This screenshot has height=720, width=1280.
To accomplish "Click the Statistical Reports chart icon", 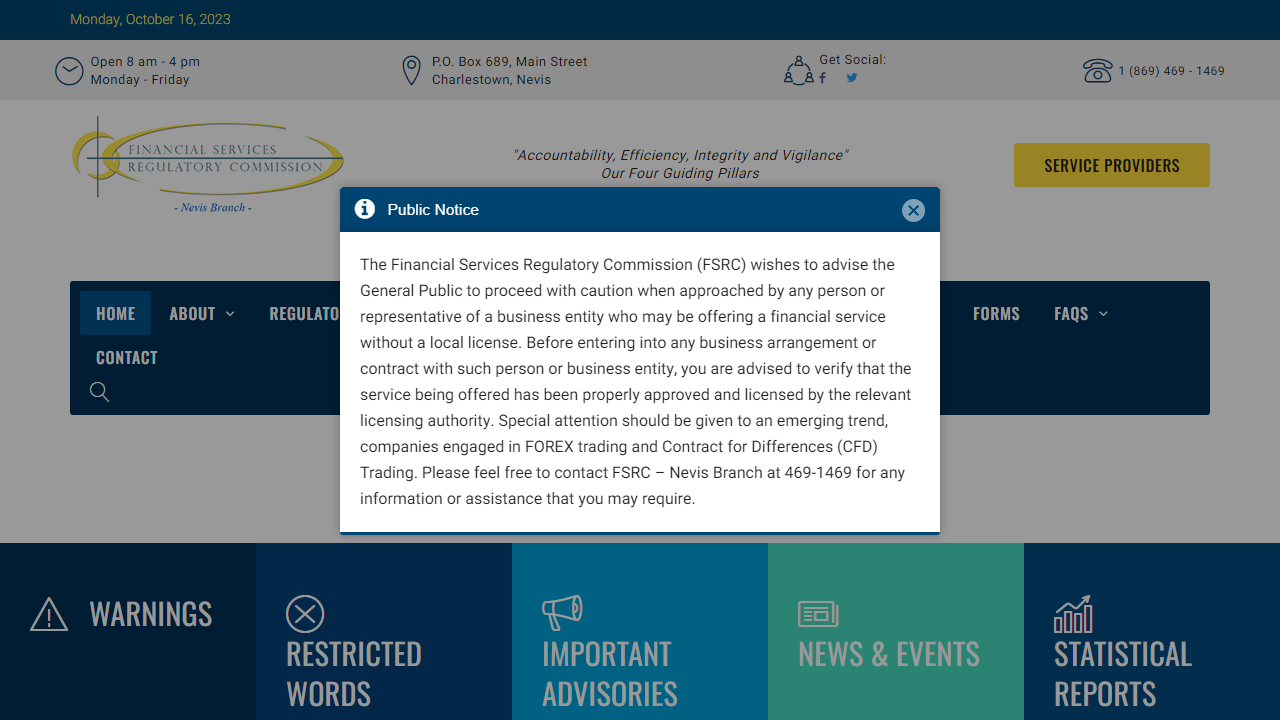I will (1073, 614).
